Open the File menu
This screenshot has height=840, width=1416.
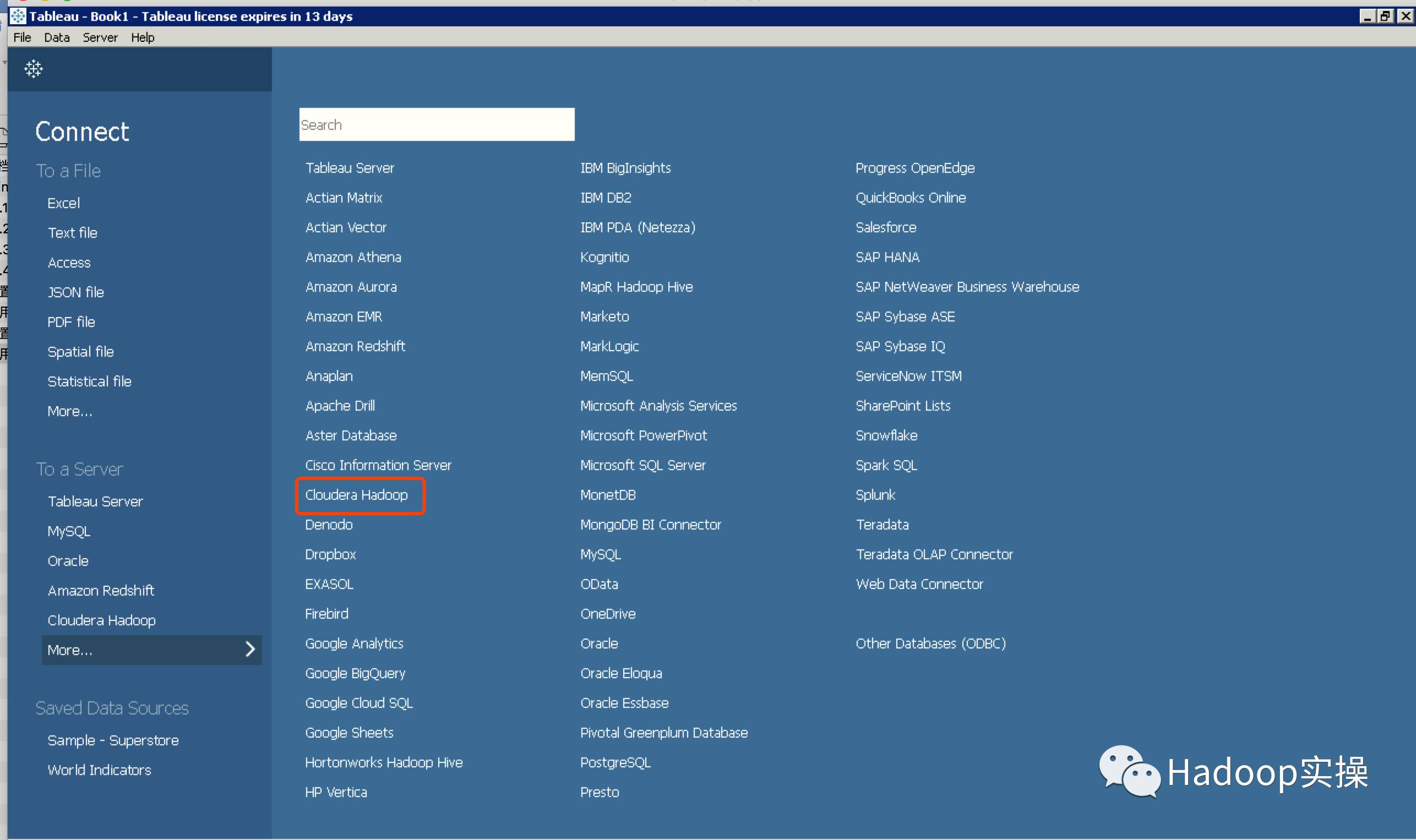coord(22,37)
